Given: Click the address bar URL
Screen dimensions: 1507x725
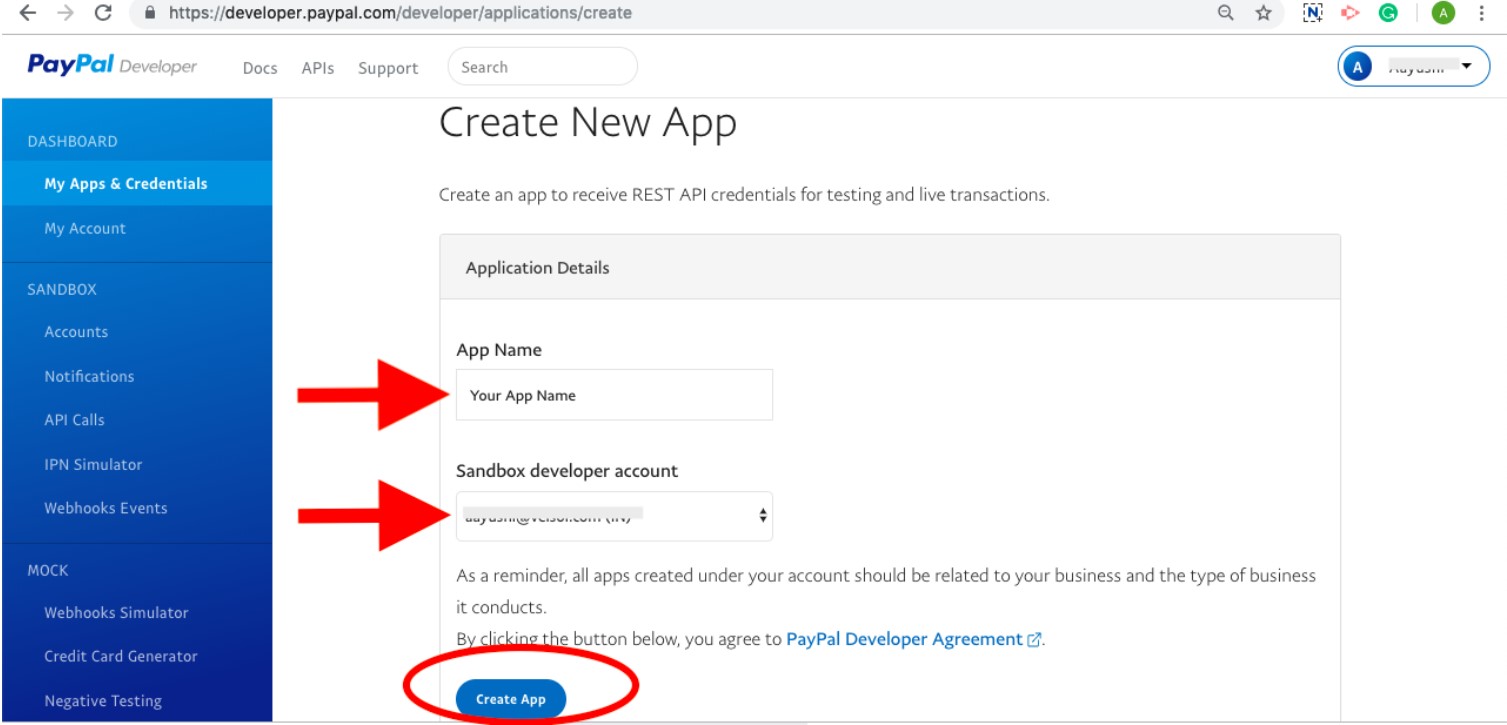Looking at the screenshot, I should (400, 13).
